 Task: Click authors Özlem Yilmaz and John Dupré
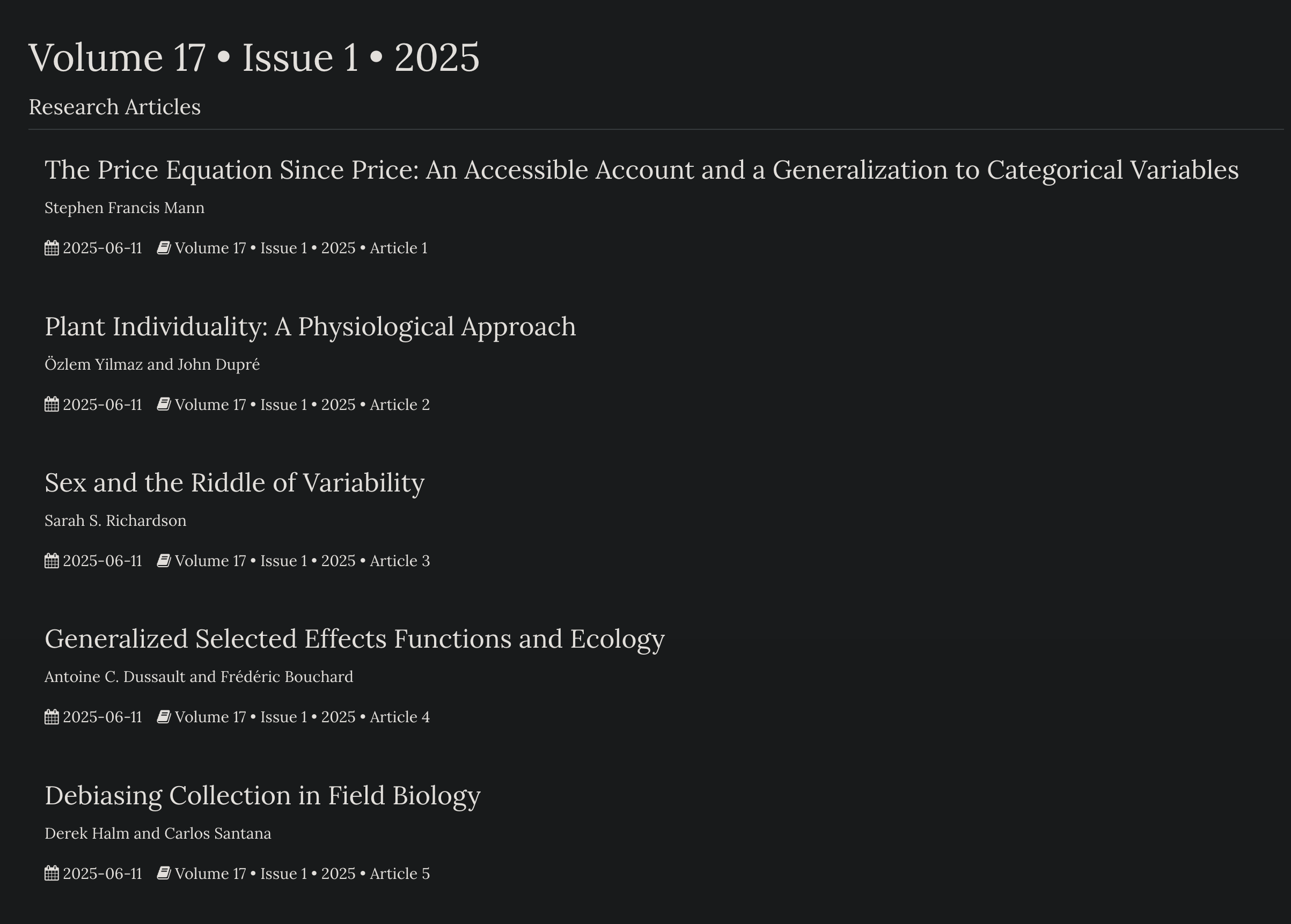(152, 364)
